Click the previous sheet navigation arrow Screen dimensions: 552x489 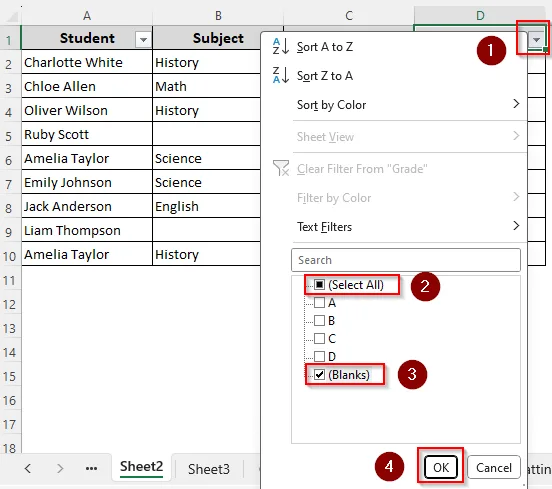pyautogui.click(x=28, y=468)
